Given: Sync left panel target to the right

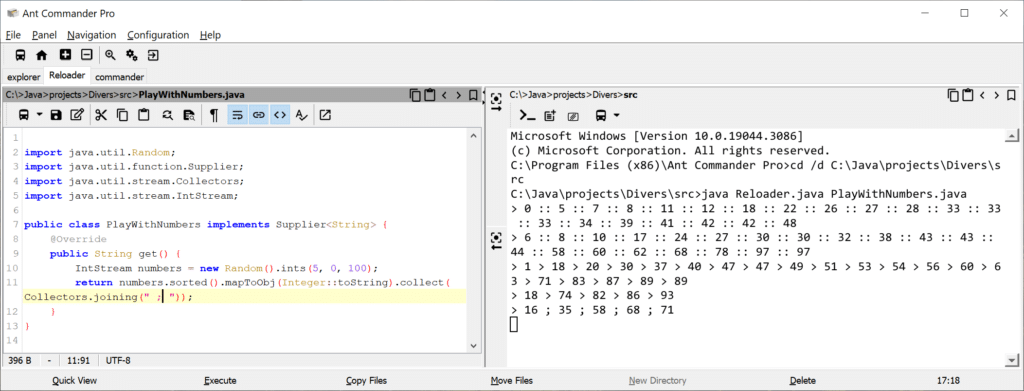Looking at the screenshot, I should pos(496,102).
